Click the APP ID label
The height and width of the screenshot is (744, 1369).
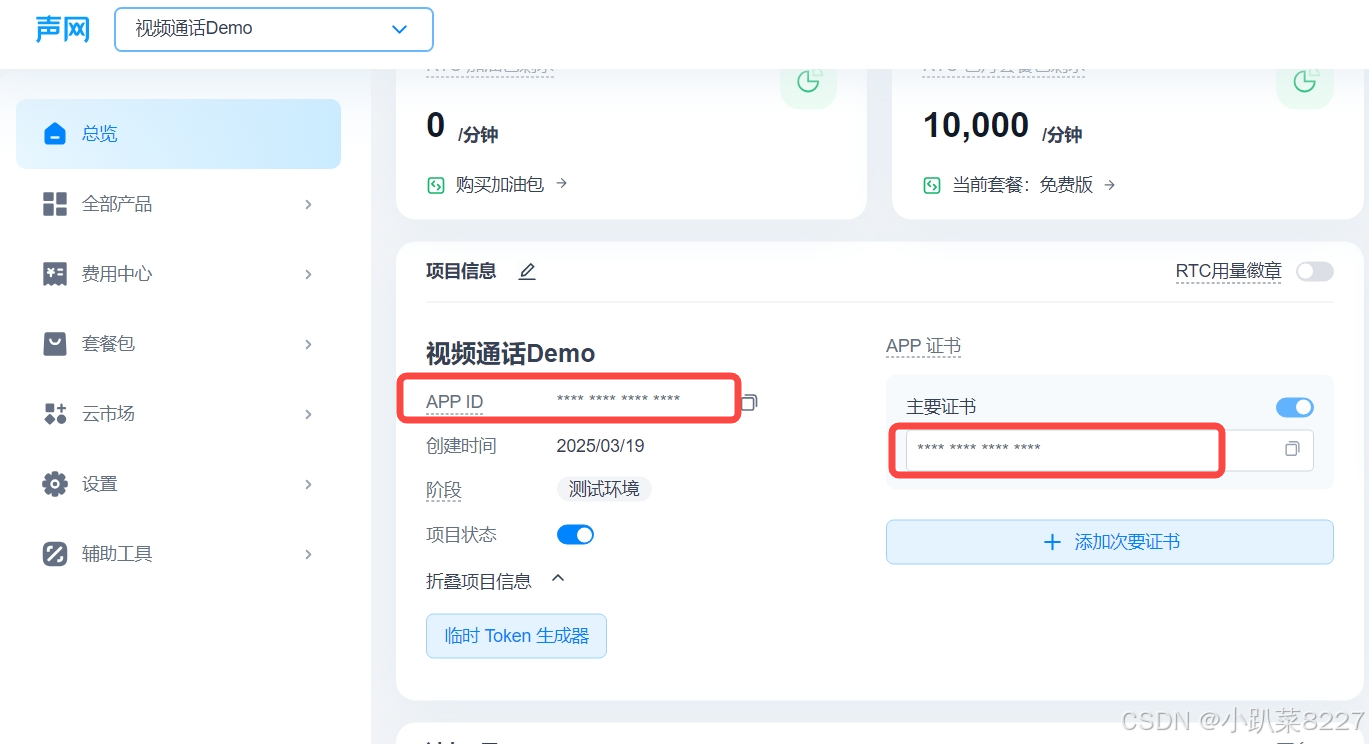(x=454, y=402)
